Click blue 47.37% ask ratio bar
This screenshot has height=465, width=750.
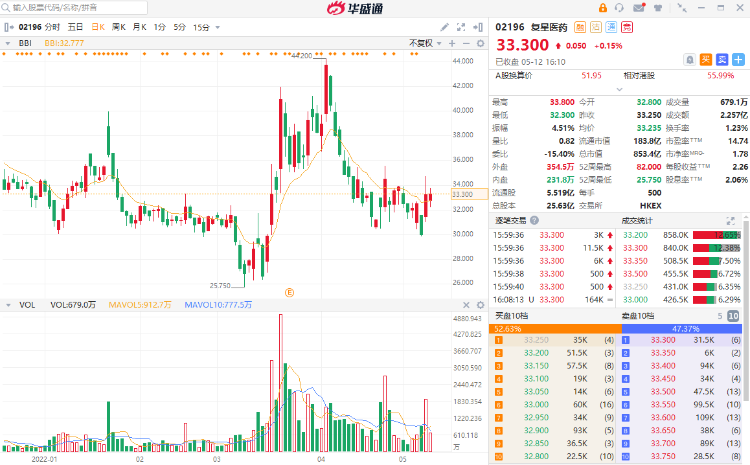(682, 329)
